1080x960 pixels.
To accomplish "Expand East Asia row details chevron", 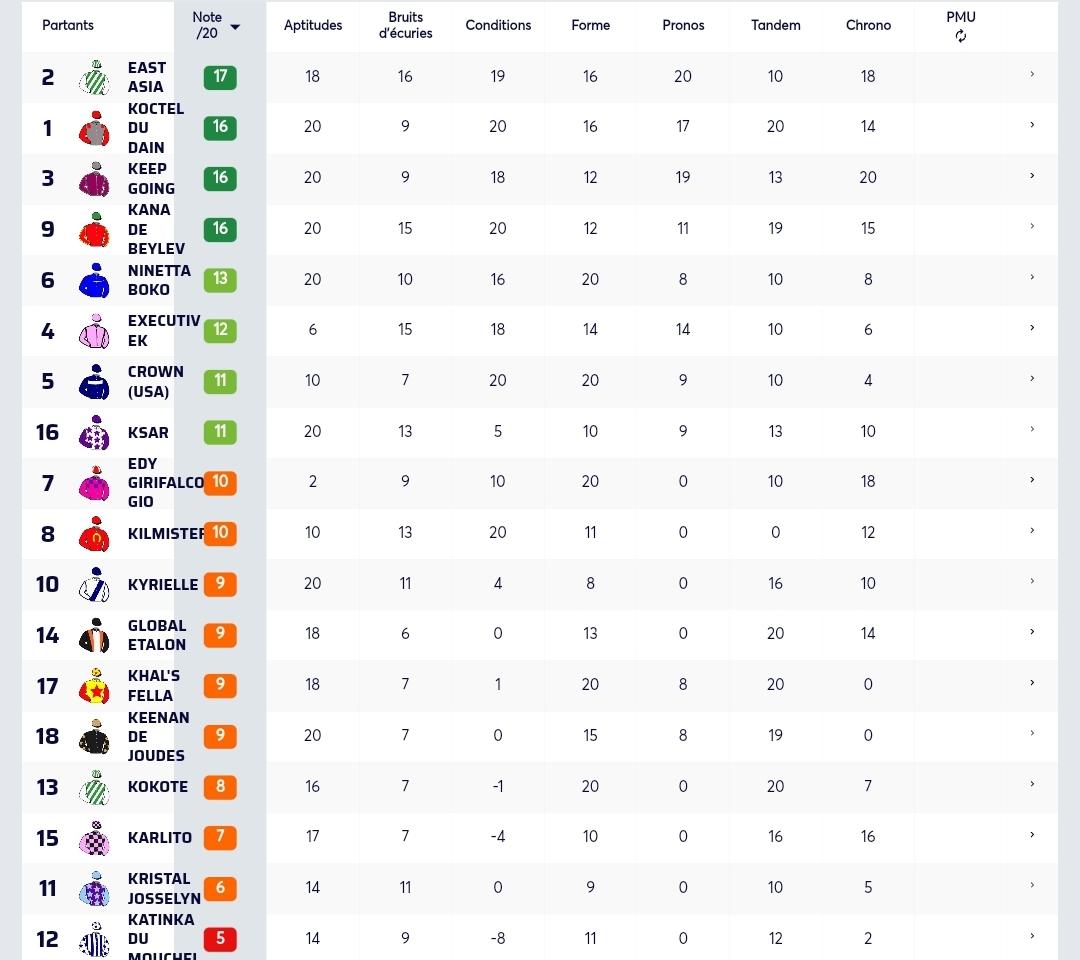I will click(1032, 74).
